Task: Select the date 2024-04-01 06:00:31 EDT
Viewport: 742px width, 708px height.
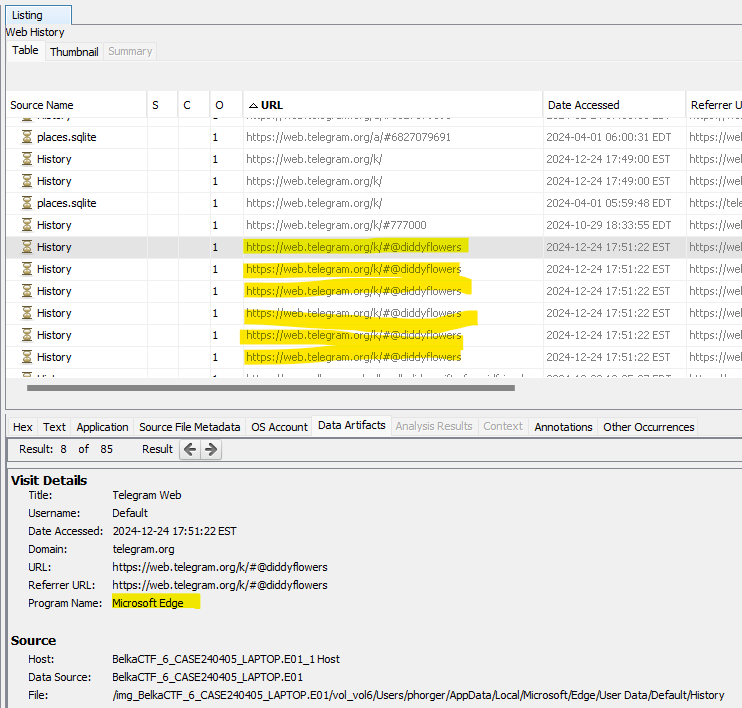Action: click(609, 137)
